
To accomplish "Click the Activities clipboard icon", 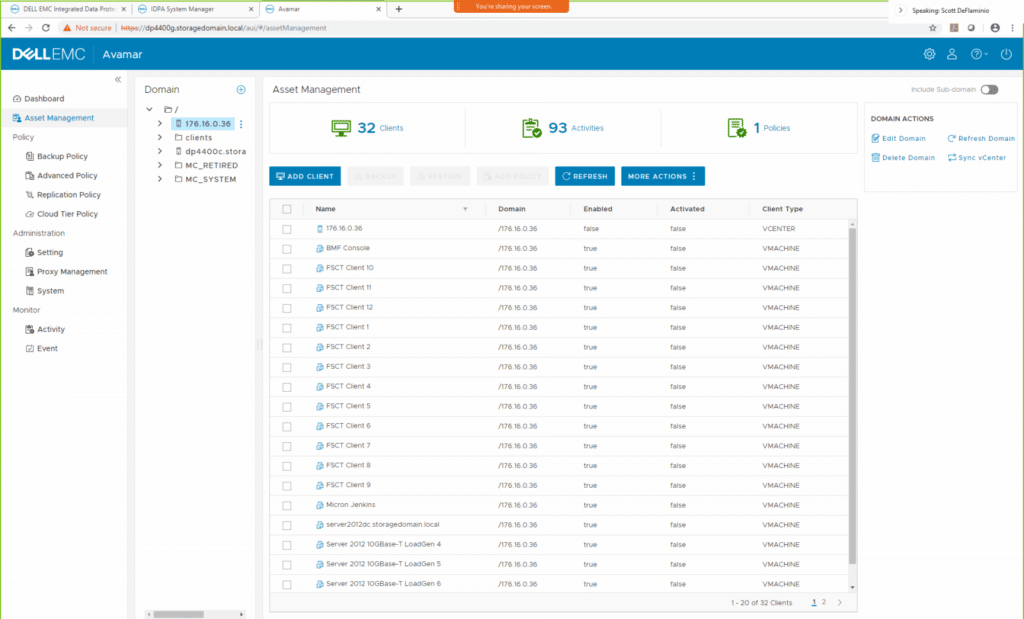I will click(x=532, y=127).
